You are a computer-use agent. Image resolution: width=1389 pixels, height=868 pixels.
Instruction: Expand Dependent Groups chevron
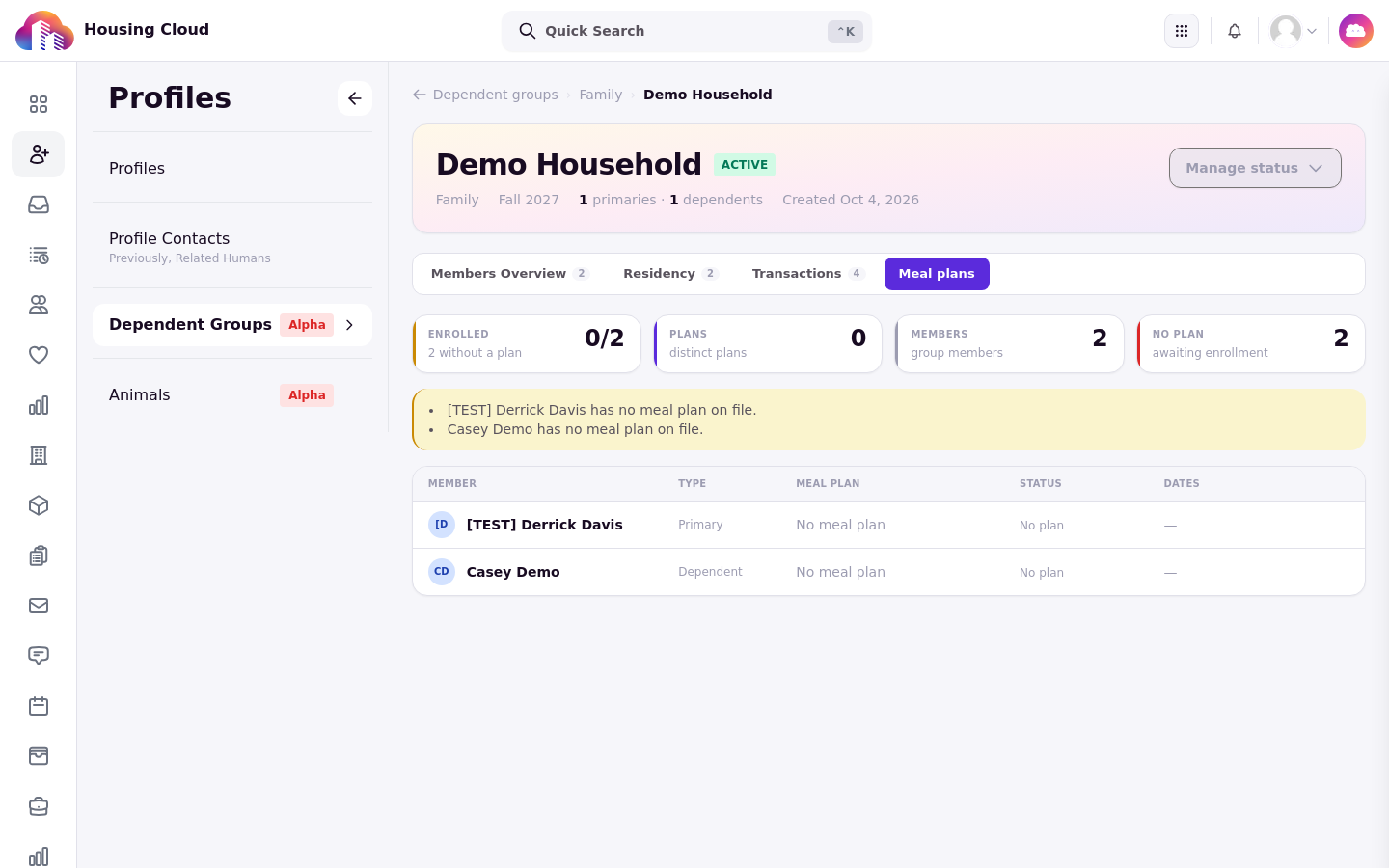click(349, 325)
